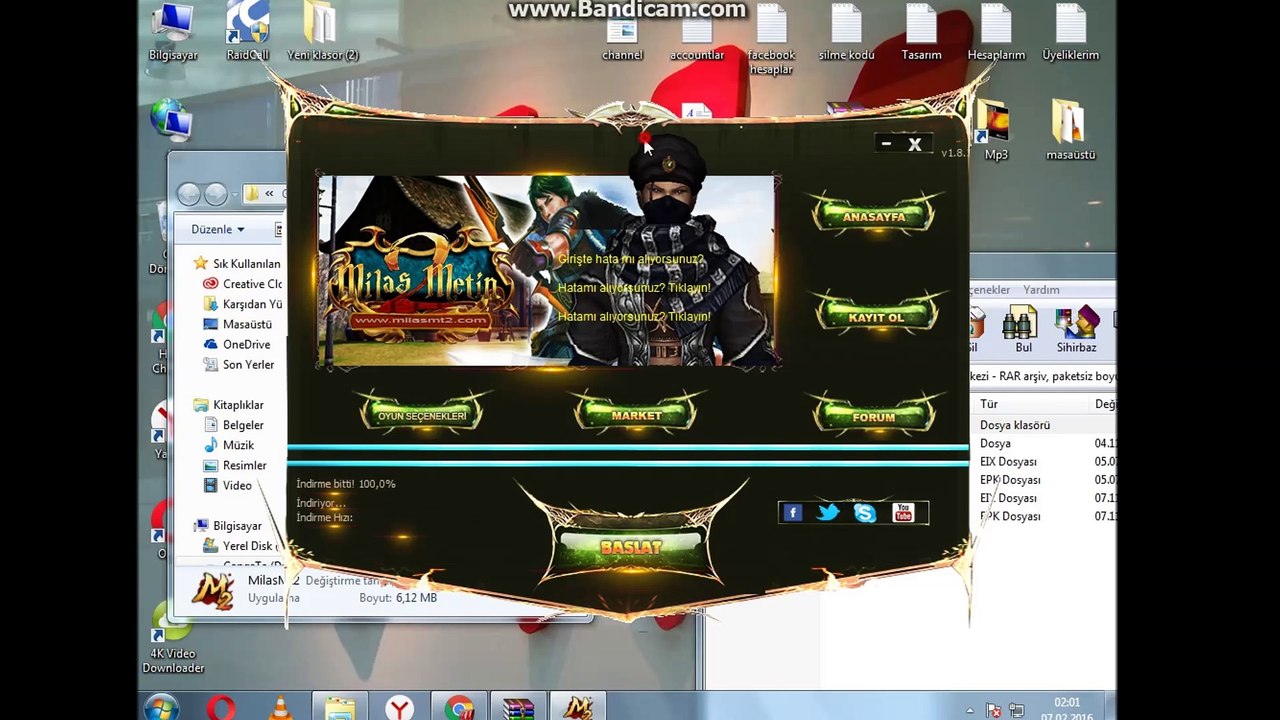This screenshot has height=720, width=1280.
Task: Close the Milas Metin launcher
Action: [914, 144]
